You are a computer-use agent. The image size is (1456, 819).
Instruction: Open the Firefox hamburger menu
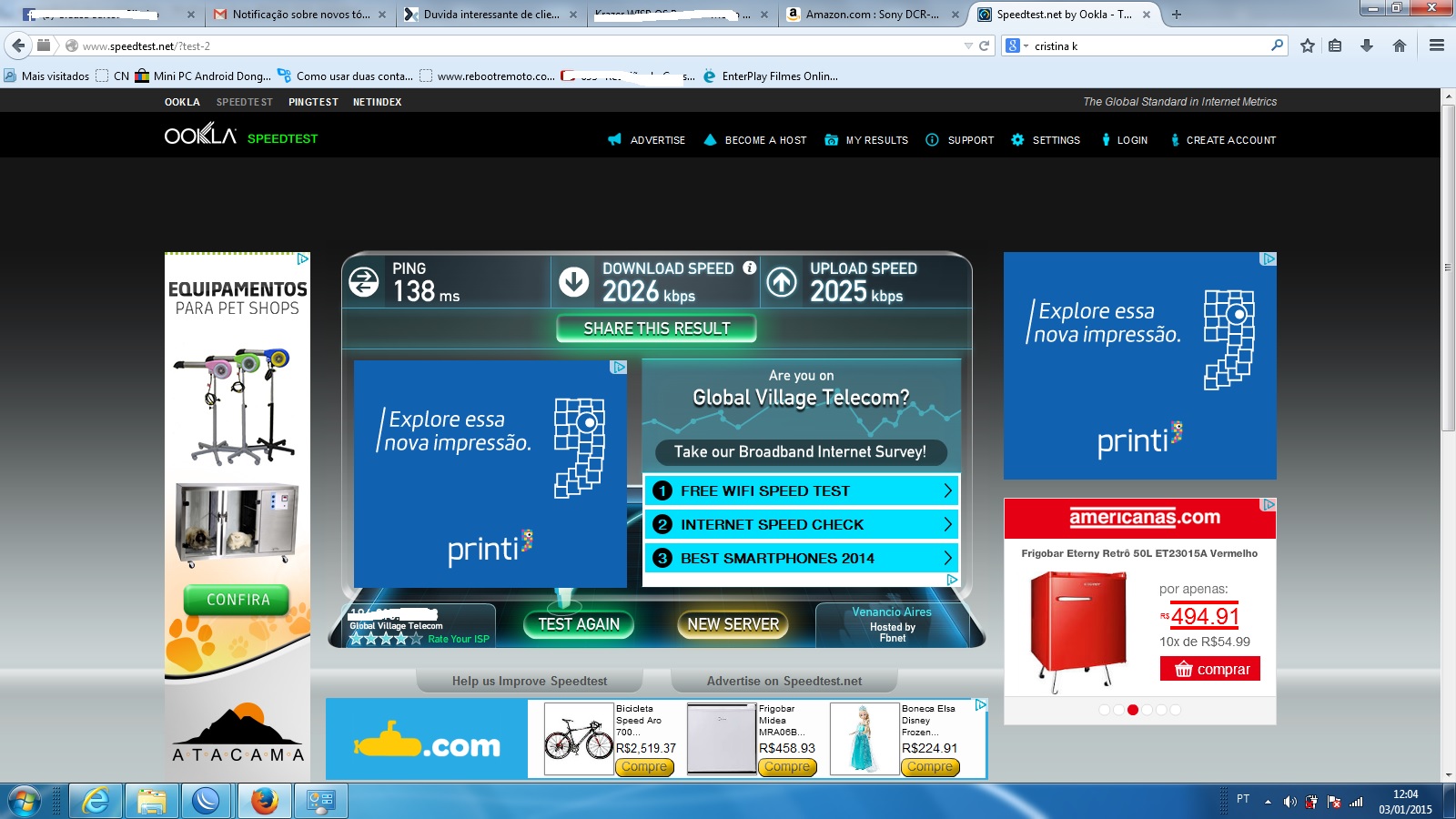click(x=1437, y=45)
